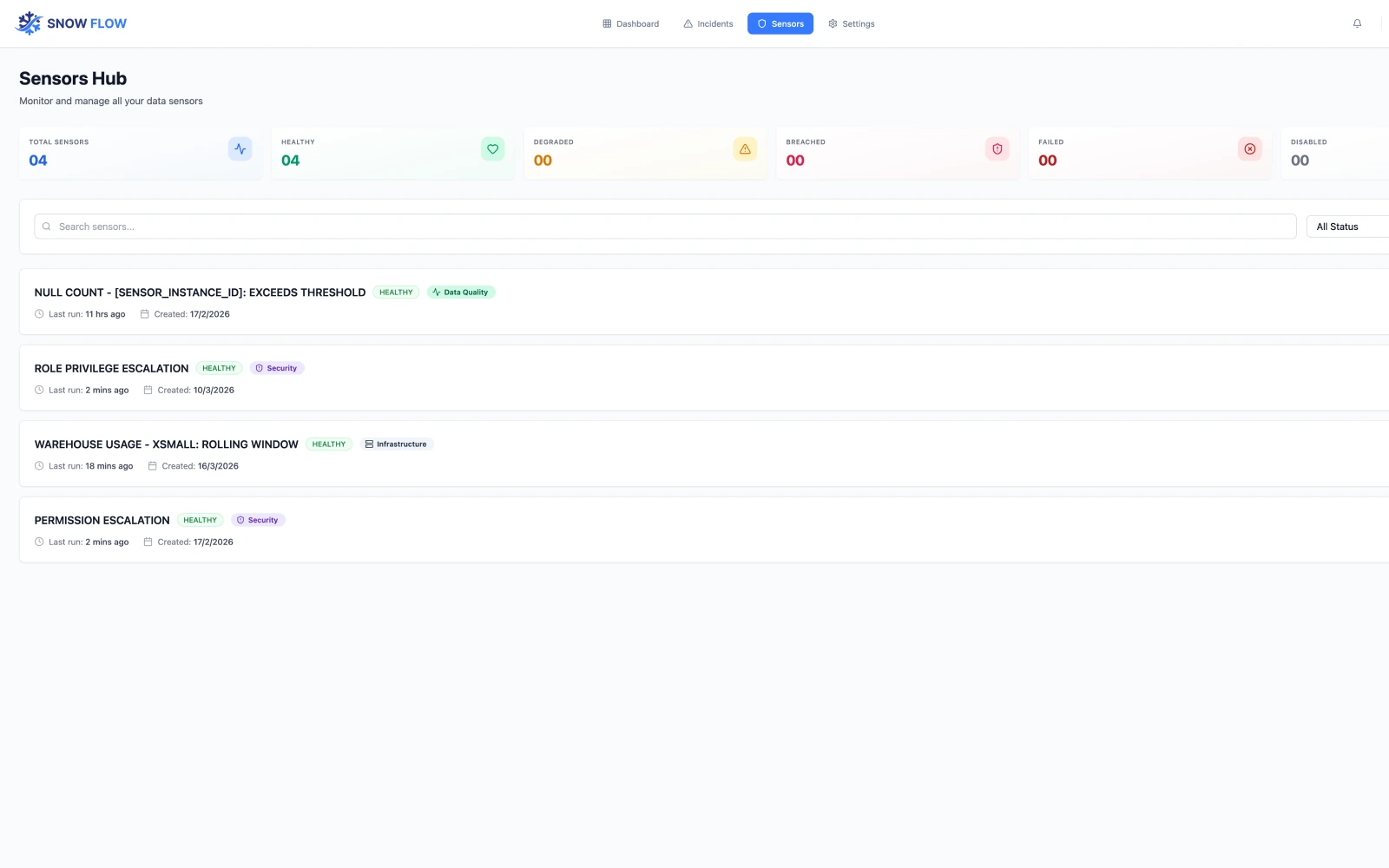The image size is (1389, 868).
Task: Click the Breached shield icon
Action: [x=997, y=148]
